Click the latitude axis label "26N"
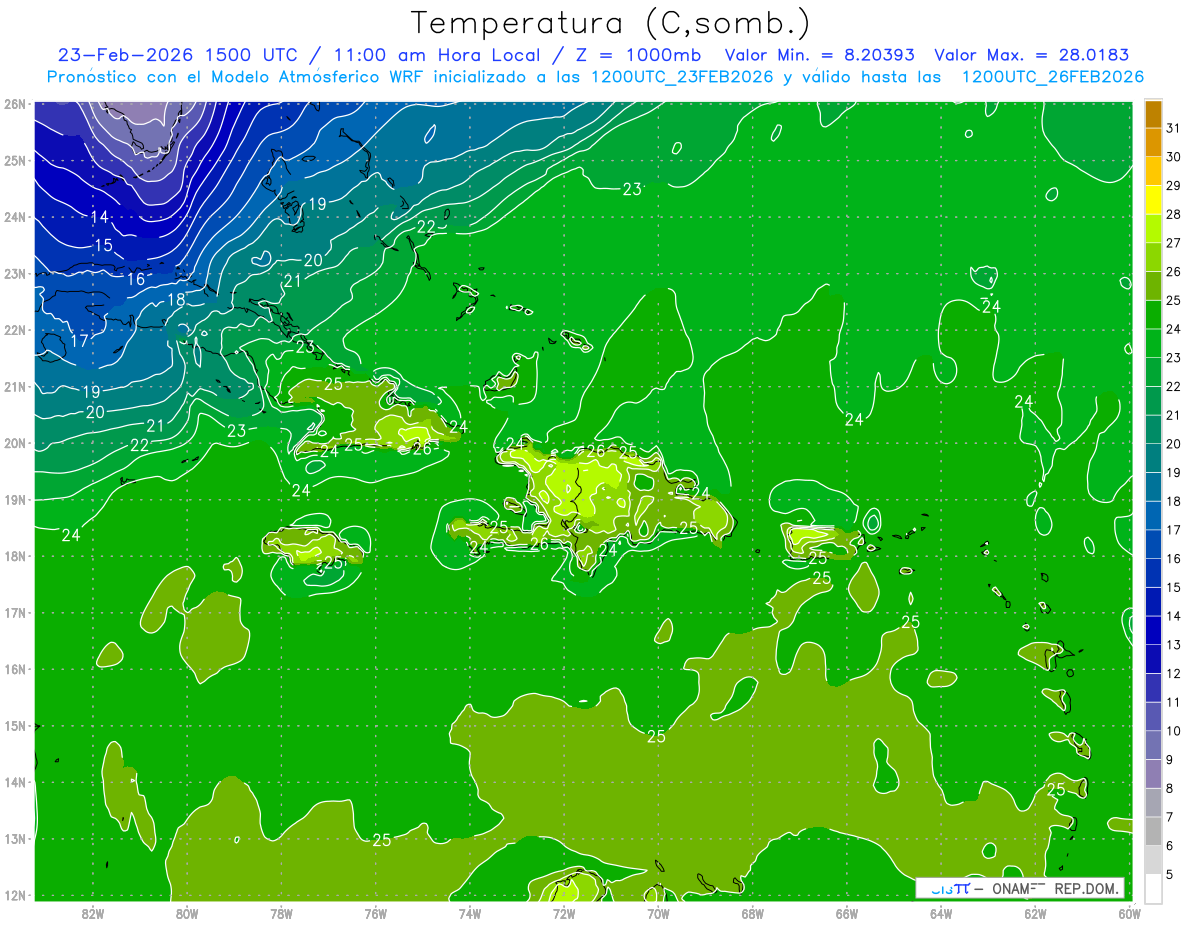Viewport: 1200px width, 927px height. click(x=15, y=104)
